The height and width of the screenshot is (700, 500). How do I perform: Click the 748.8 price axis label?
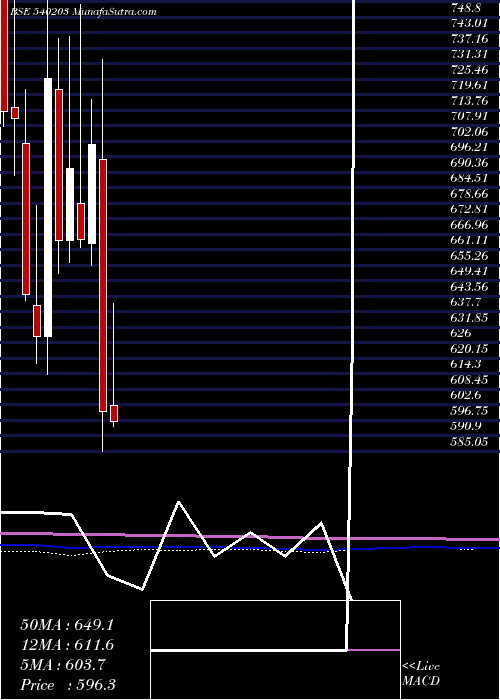pyautogui.click(x=468, y=7)
